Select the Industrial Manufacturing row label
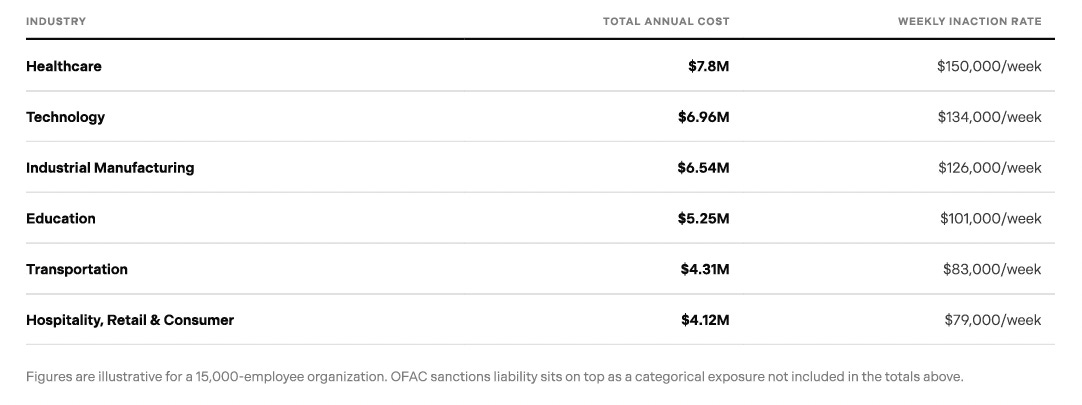Screen dimensions: 1082x405 (110, 168)
